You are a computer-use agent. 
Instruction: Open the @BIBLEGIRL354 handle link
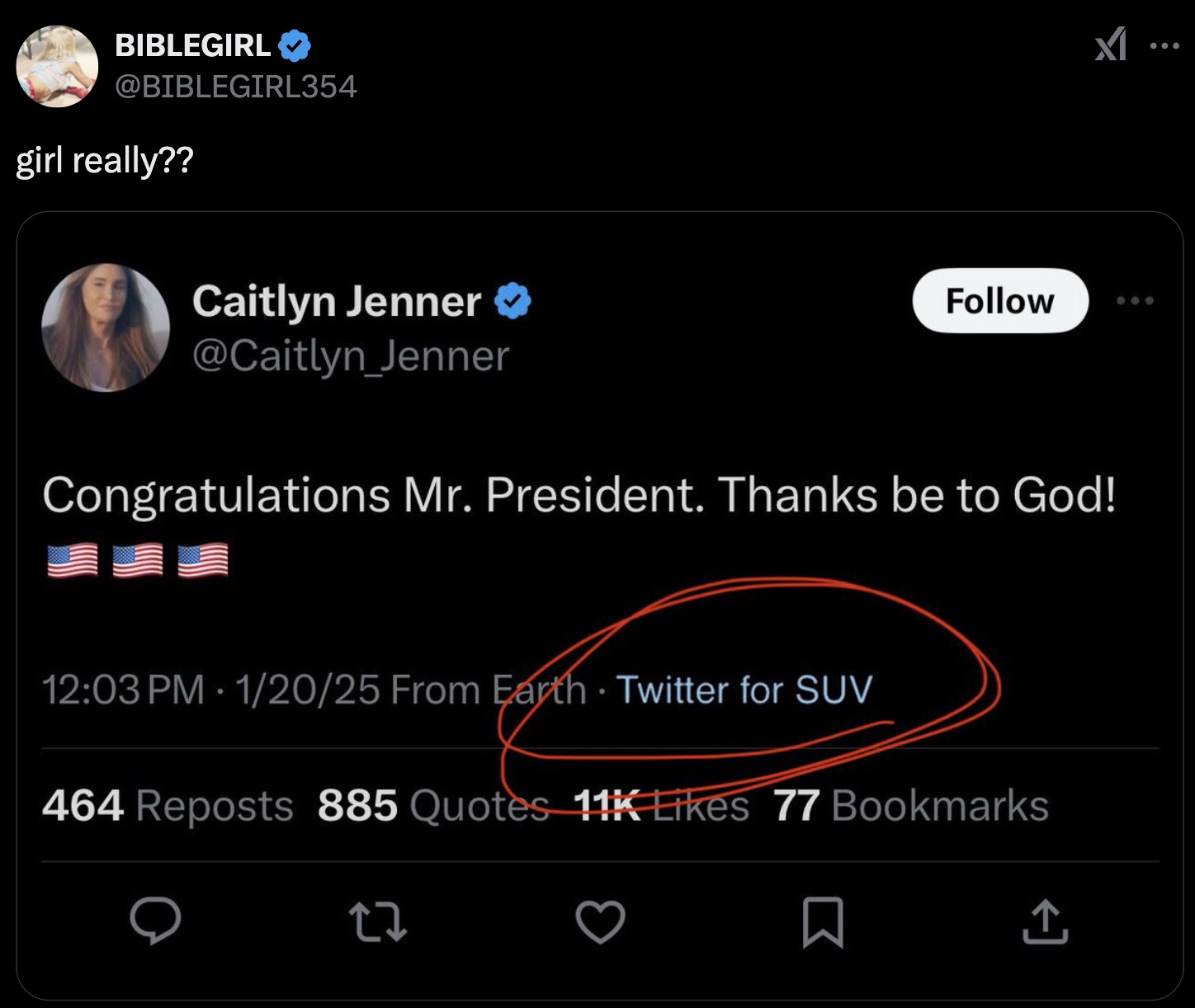click(236, 86)
